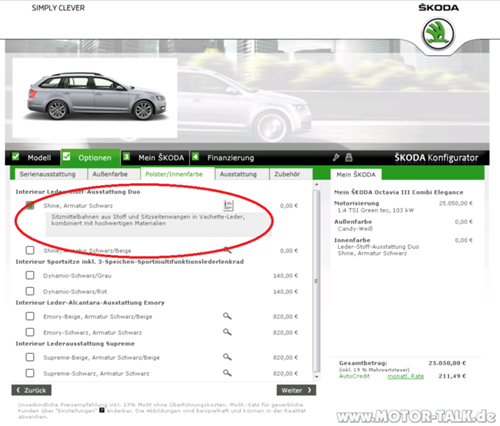This screenshot has width=500, height=426.
Task: Uncheck Shine, Armatur Schwarz option
Action: [30, 205]
